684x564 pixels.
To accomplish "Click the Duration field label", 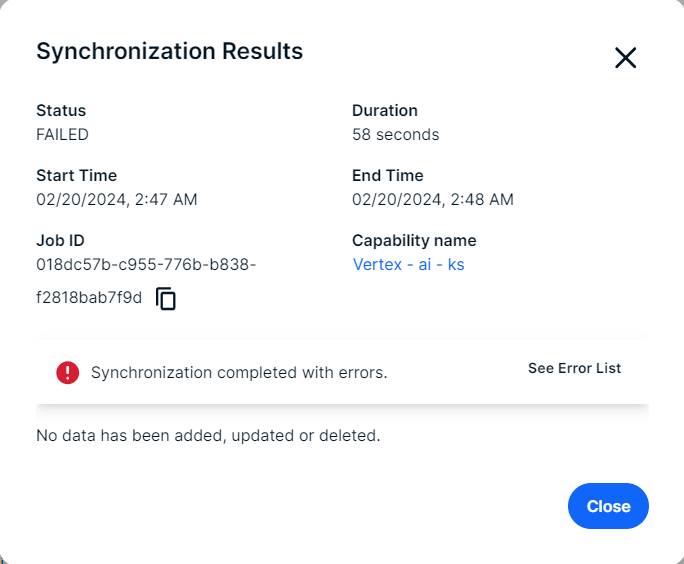I will coord(384,111).
